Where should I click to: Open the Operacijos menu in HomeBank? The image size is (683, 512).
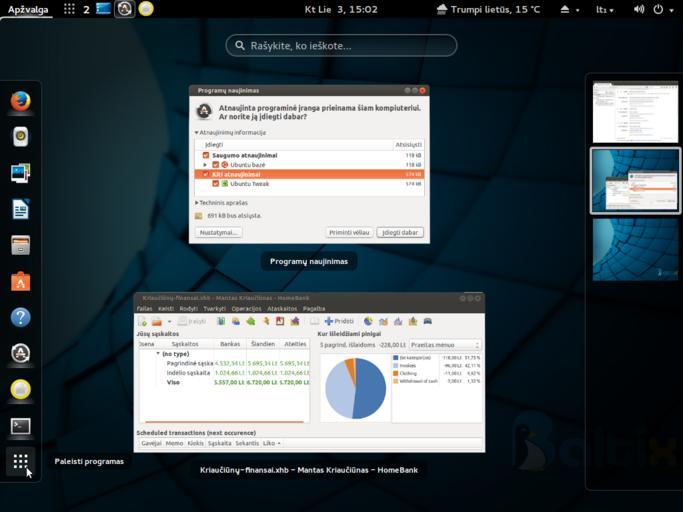click(246, 309)
